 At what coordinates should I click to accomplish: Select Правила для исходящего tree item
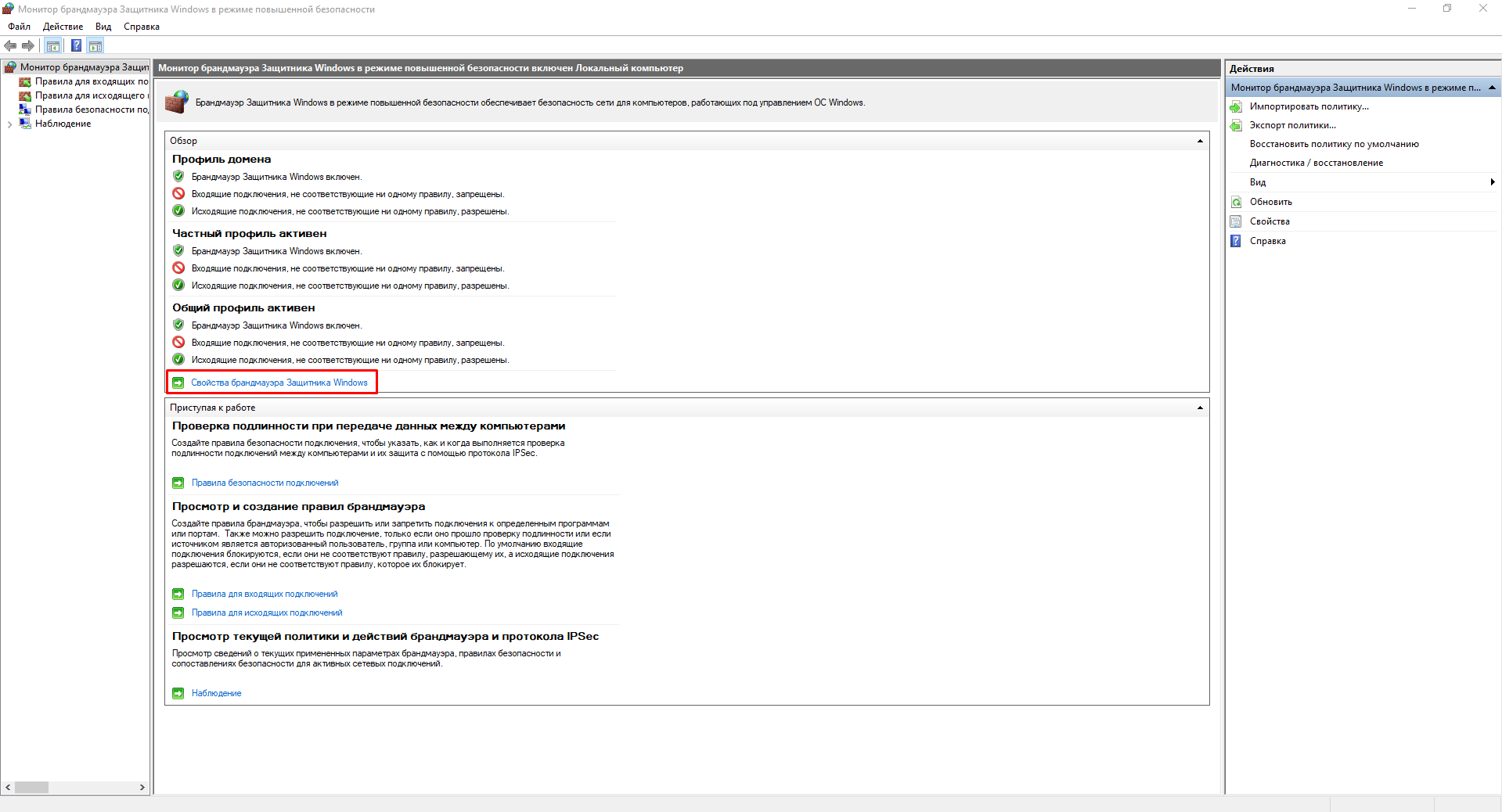pos(92,95)
